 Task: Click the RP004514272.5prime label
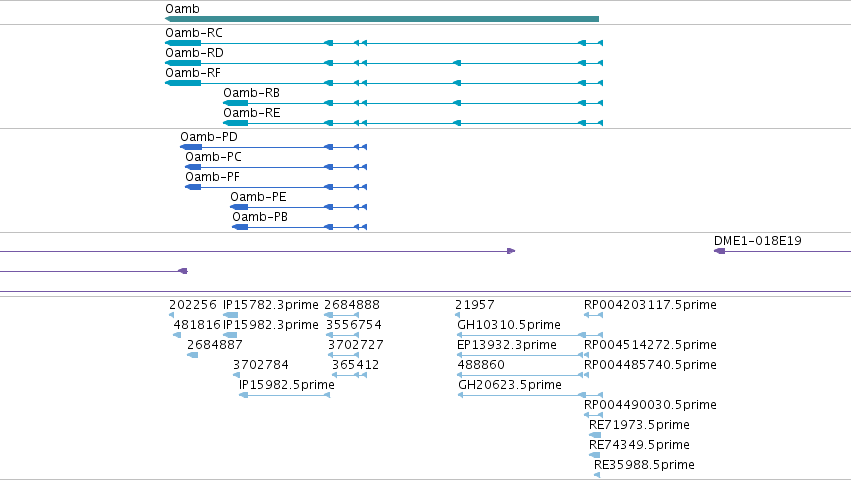tap(650, 345)
